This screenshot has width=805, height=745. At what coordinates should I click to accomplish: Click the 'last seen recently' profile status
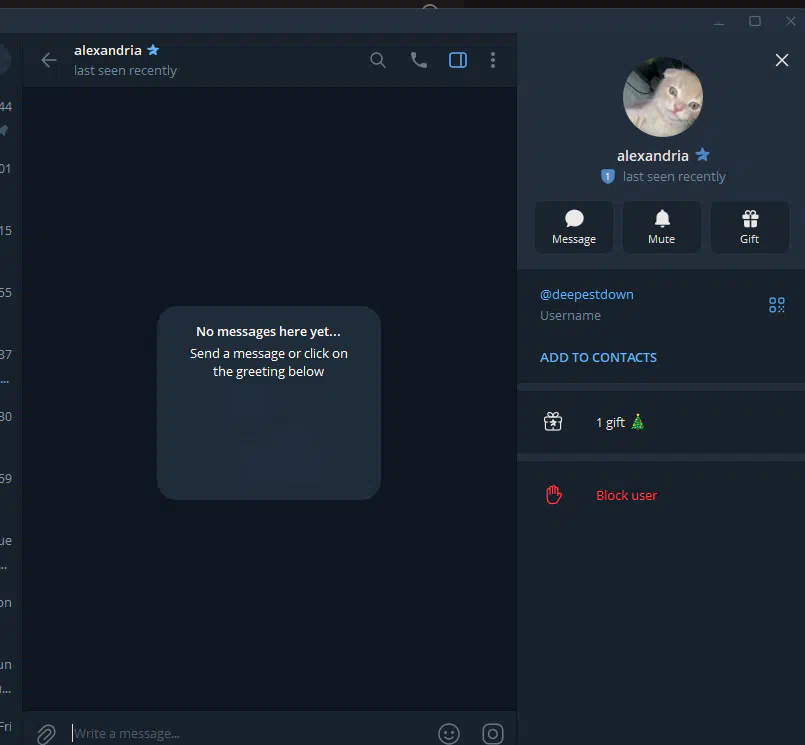[x=674, y=177]
